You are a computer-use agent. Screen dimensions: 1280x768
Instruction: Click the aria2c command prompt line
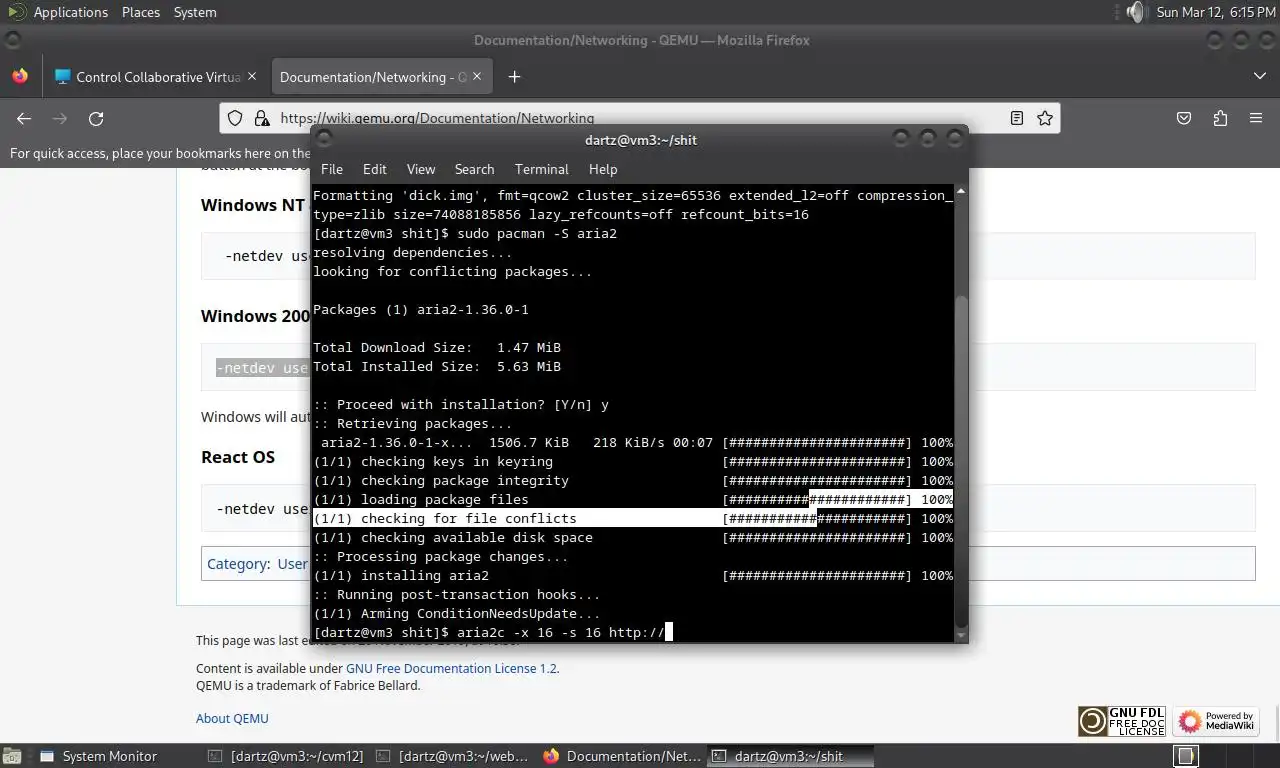[x=493, y=632]
